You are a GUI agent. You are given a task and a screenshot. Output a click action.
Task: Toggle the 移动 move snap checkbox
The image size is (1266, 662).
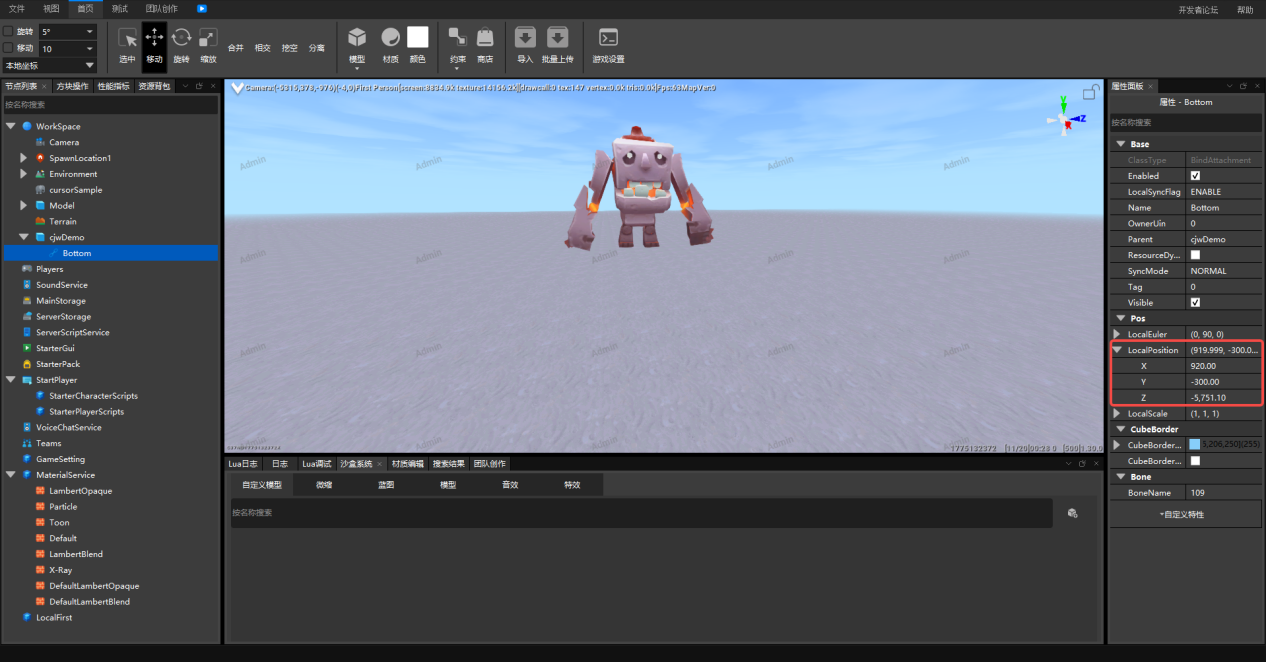click(9, 48)
